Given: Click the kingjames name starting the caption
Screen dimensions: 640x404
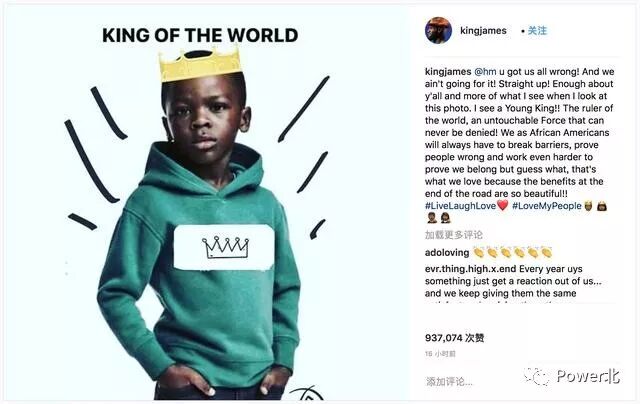Looking at the screenshot, I should (448, 72).
